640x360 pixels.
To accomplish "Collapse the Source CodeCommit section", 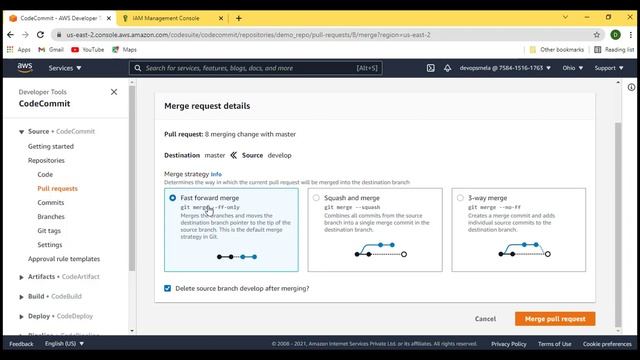I will [22, 132].
